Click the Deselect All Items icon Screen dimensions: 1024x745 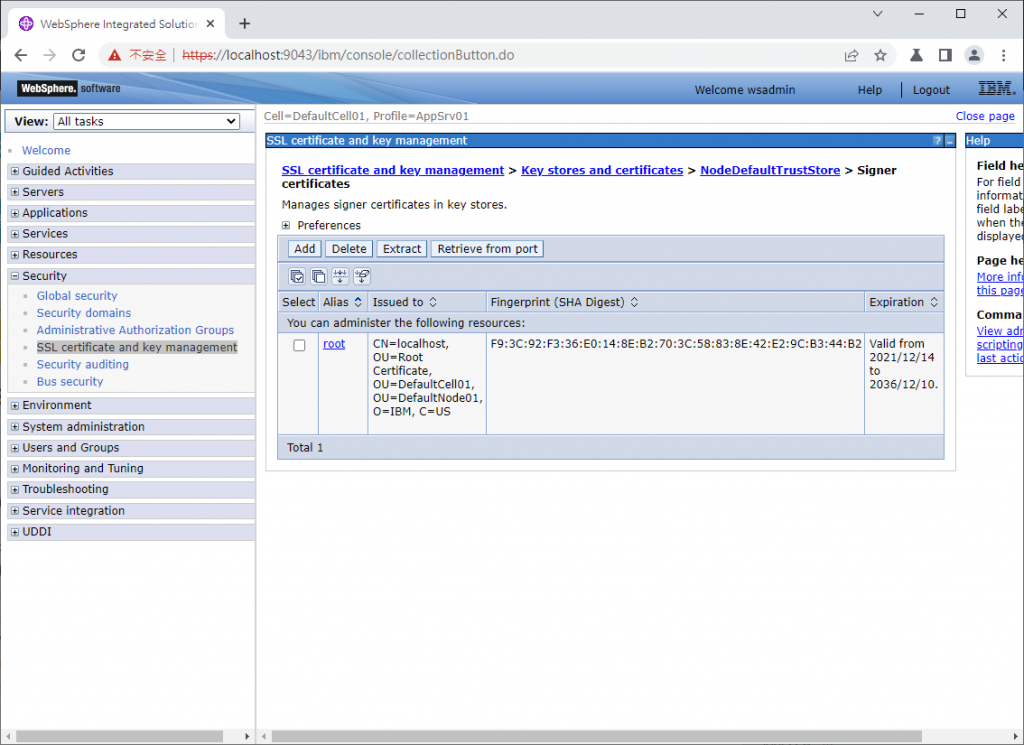click(319, 276)
